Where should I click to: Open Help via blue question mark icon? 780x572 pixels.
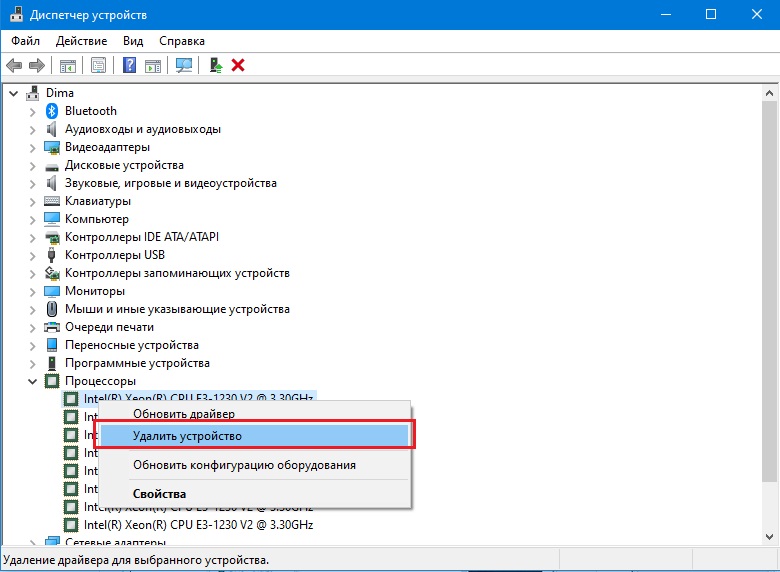click(x=129, y=65)
